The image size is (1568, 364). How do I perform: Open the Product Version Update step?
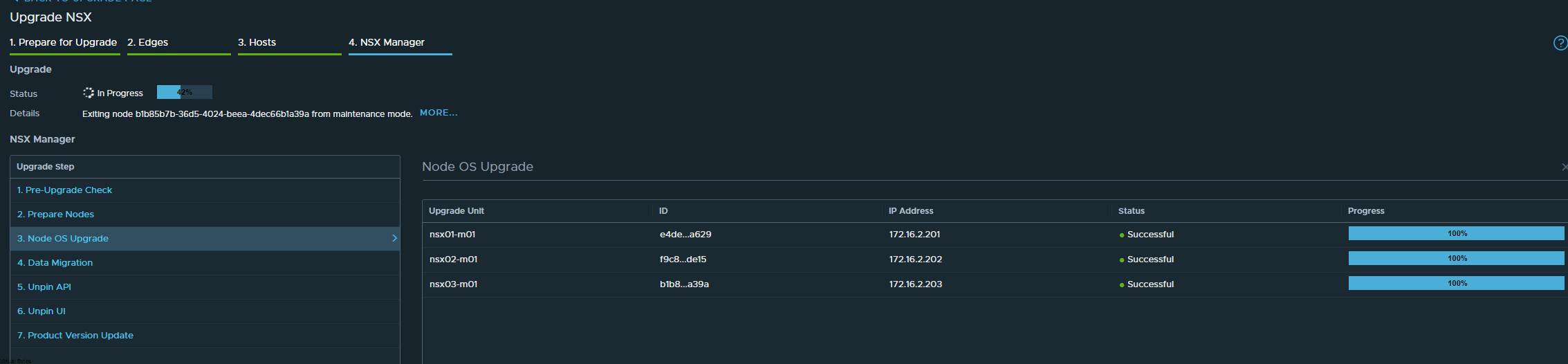pyautogui.click(x=75, y=335)
